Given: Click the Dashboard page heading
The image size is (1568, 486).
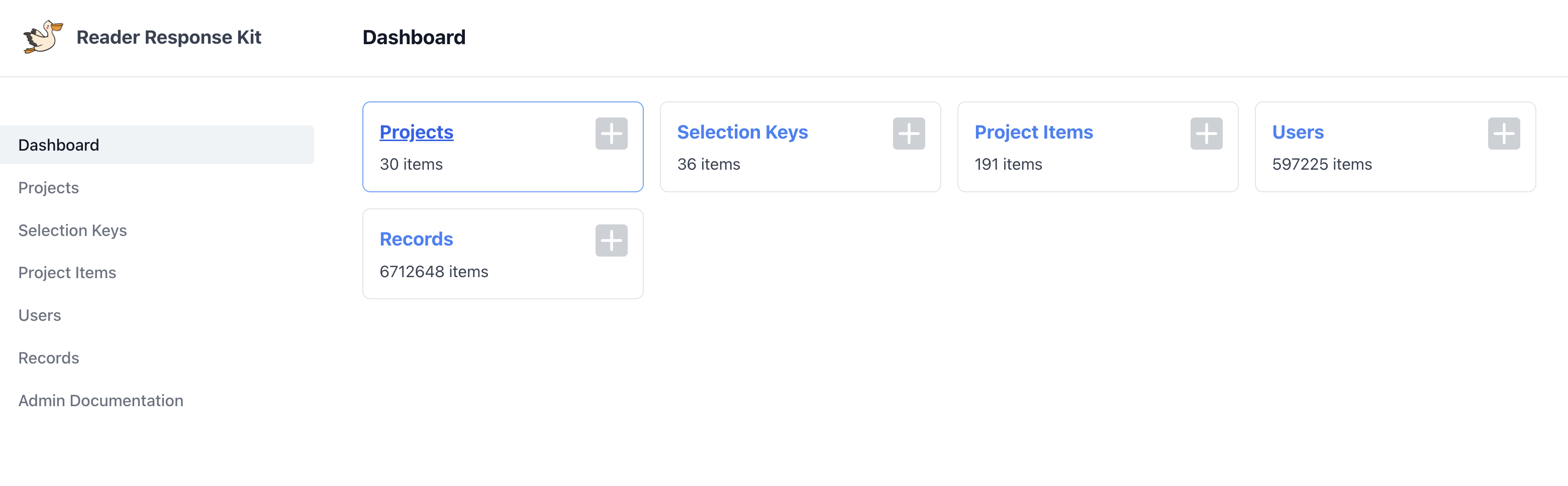Looking at the screenshot, I should coord(414,37).
